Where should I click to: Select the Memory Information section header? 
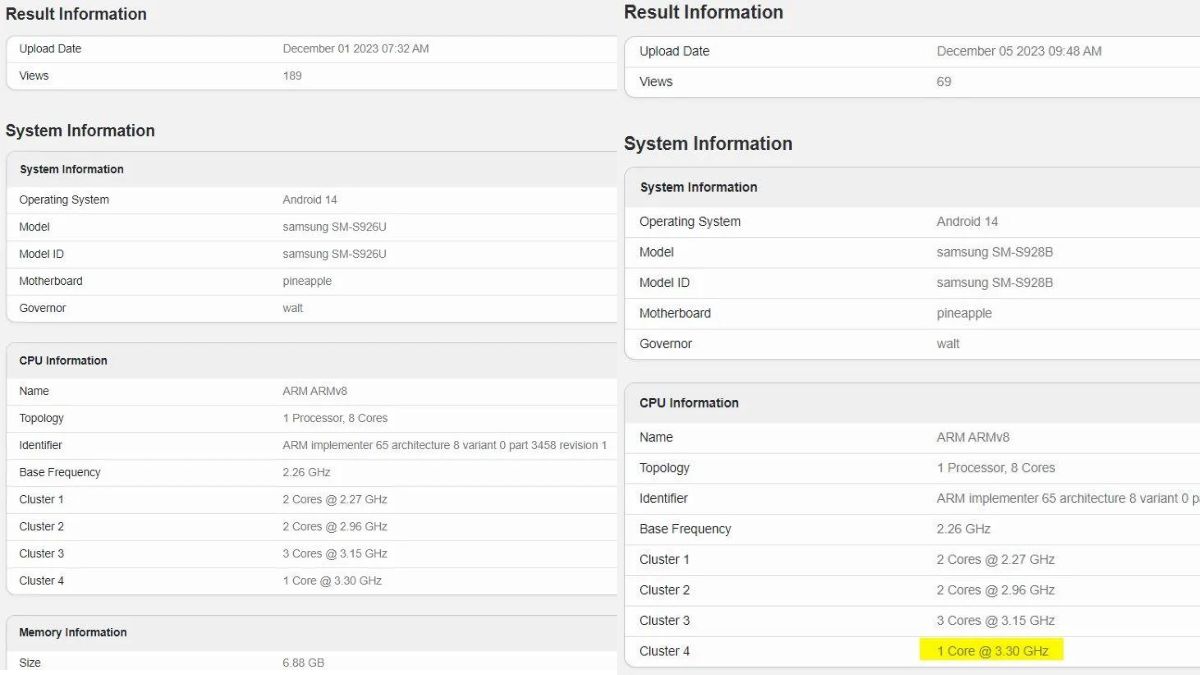tap(73, 632)
